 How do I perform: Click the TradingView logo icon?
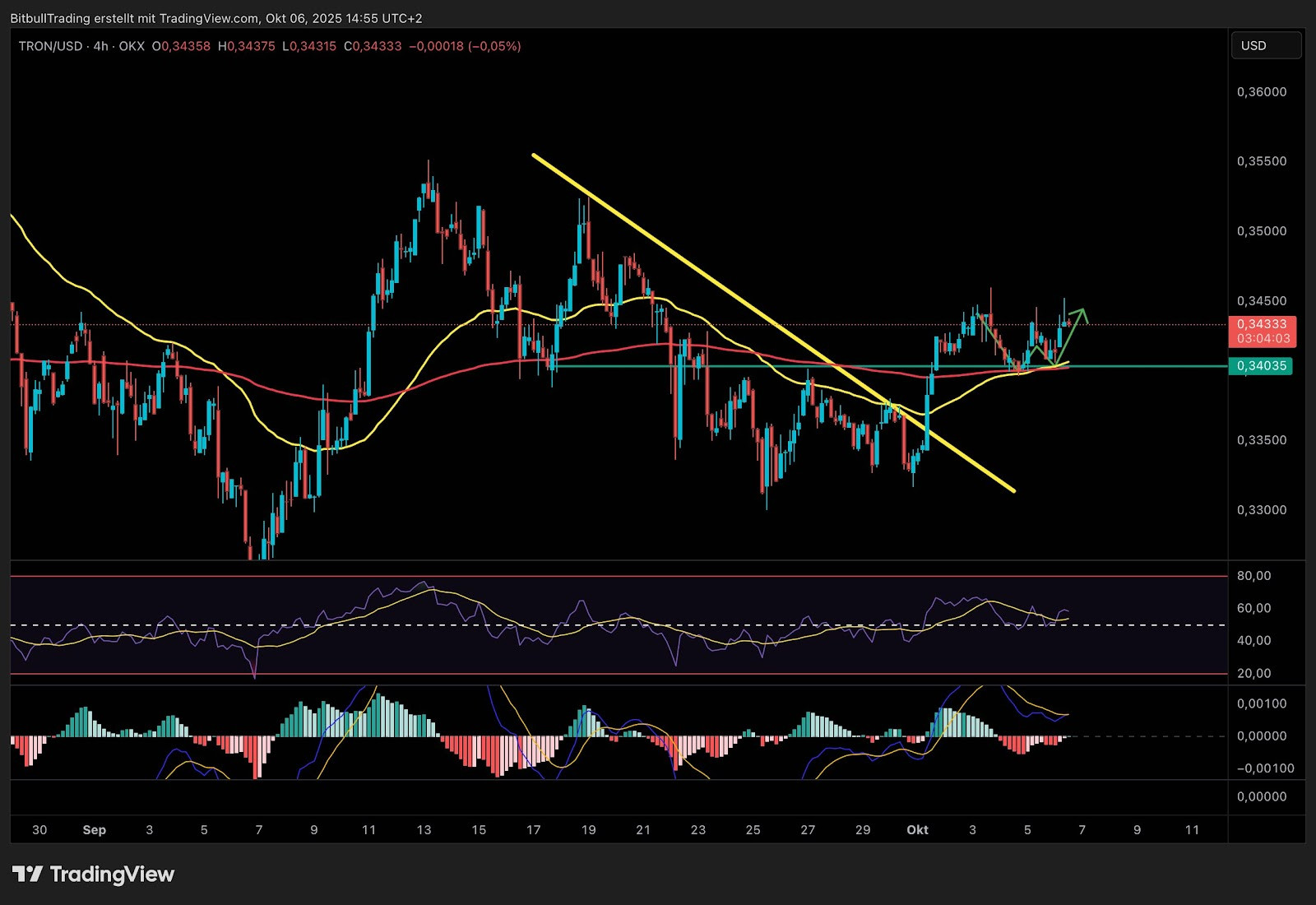pyautogui.click(x=27, y=874)
